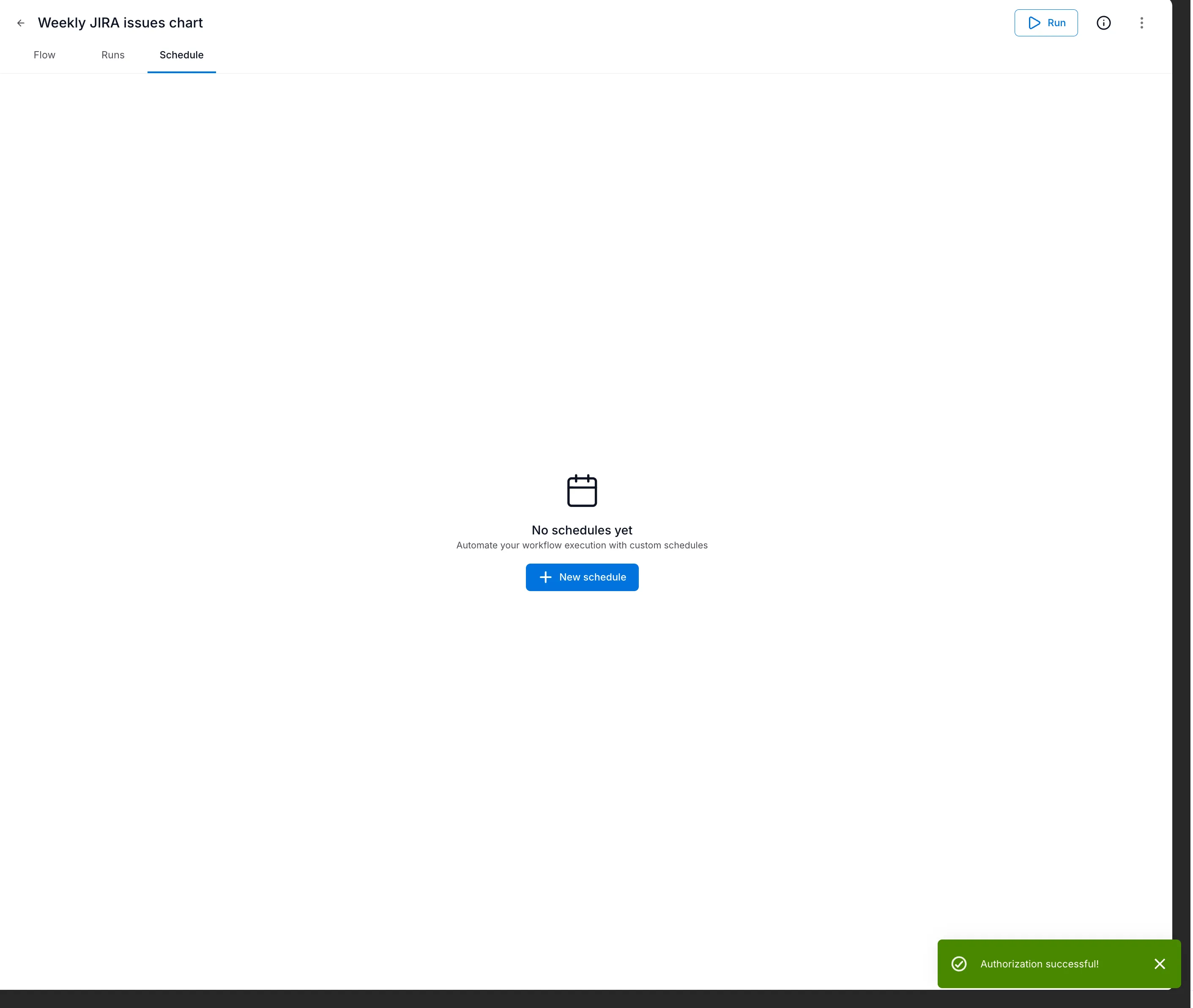Image resolution: width=1193 pixels, height=1008 pixels.
Task: Click the Schedule tab underline indicator
Action: click(x=181, y=72)
